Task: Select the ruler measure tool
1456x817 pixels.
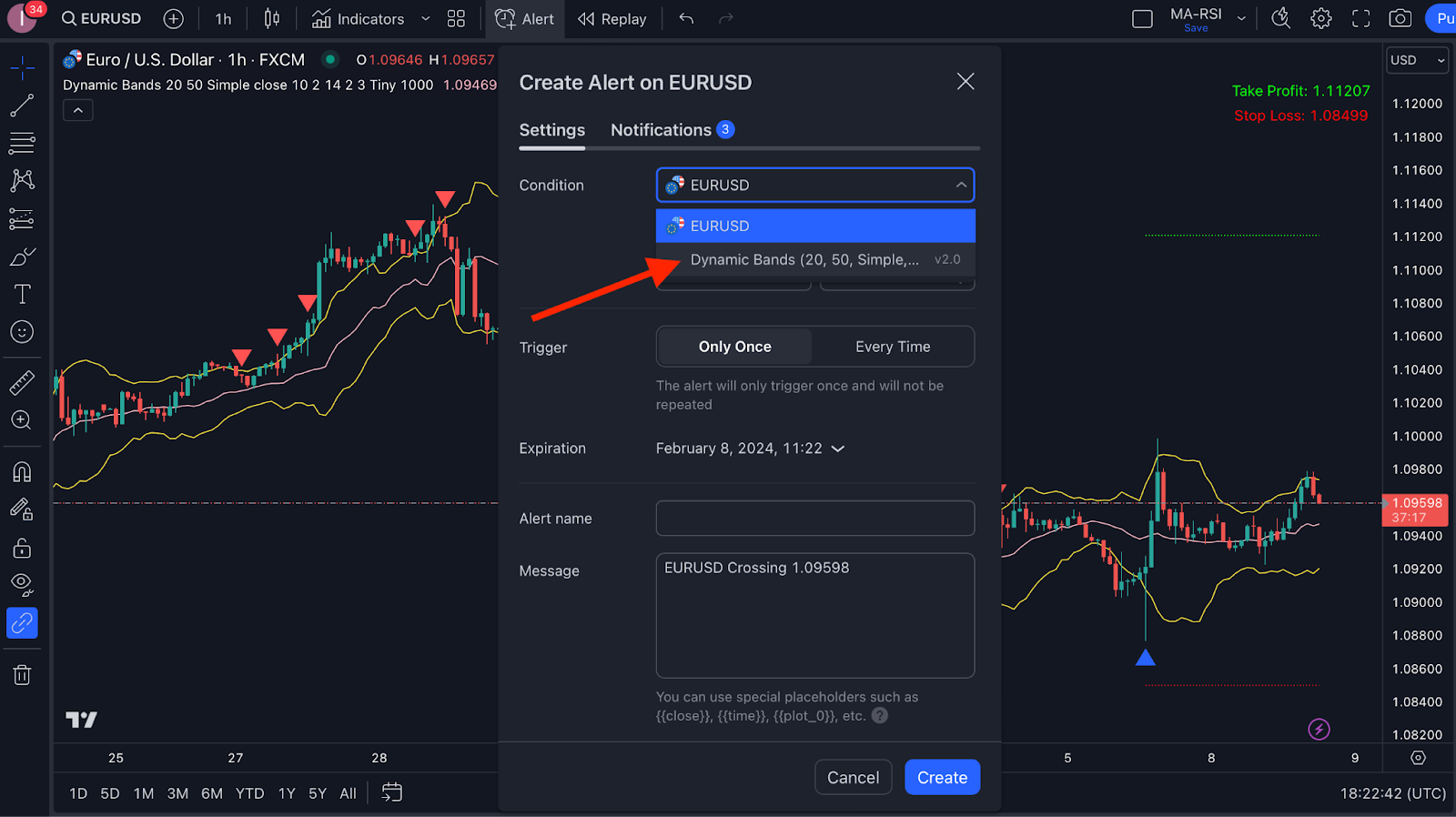Action: pos(22,382)
